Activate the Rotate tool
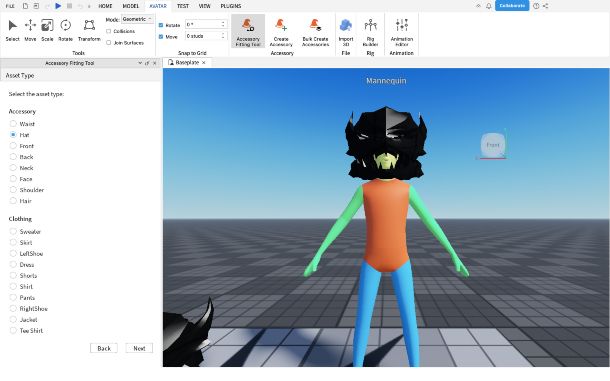Image resolution: width=610 pixels, height=381 pixels. tap(65, 30)
